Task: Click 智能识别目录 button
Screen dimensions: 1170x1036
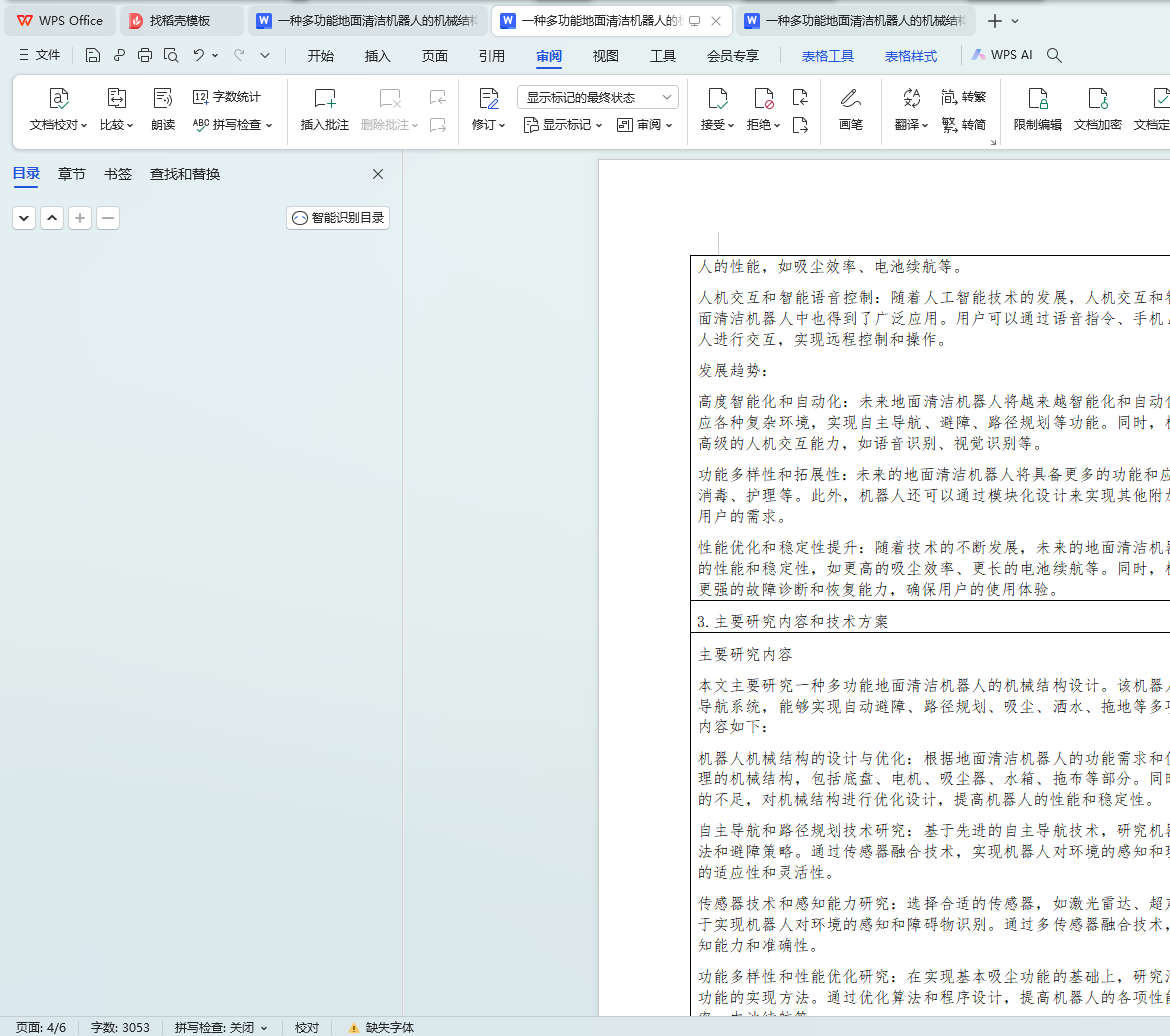Action: 338,218
